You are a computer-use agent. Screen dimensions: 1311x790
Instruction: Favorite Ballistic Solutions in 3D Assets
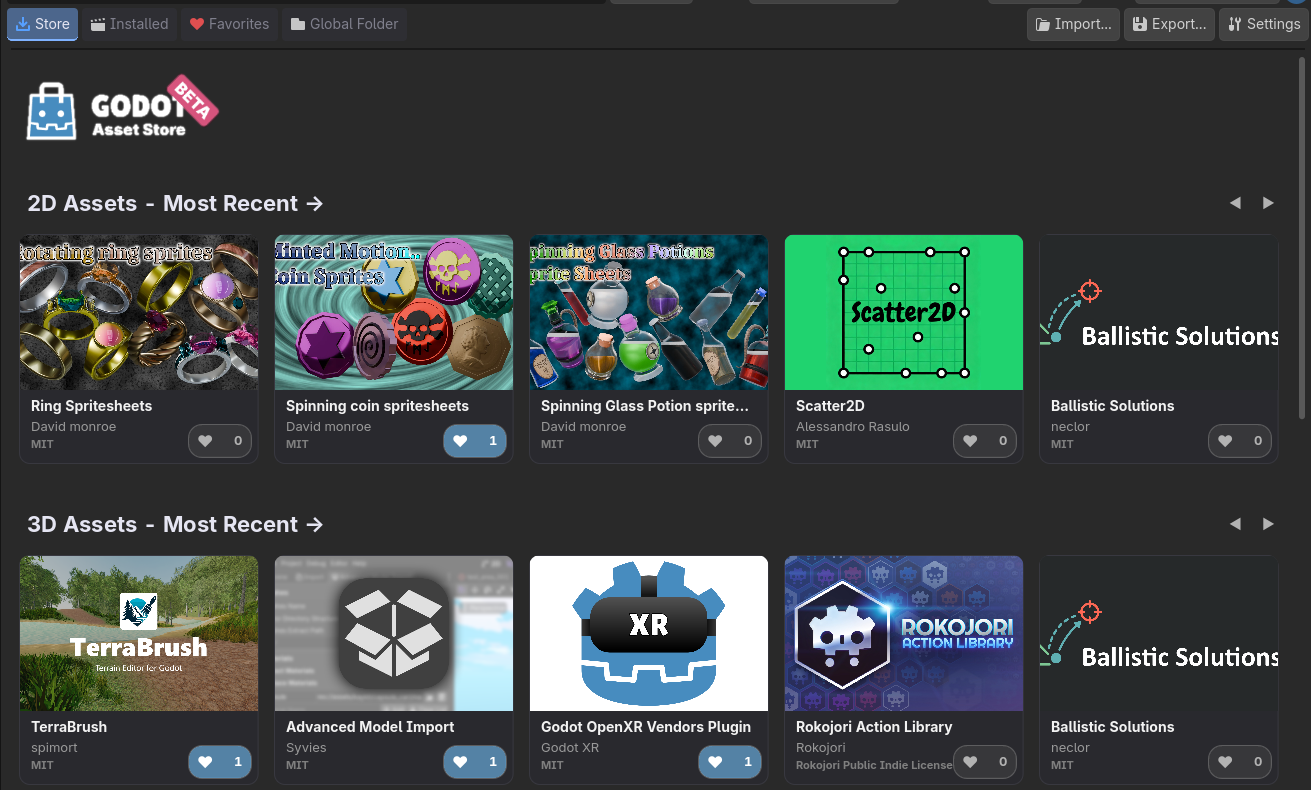[1240, 762]
